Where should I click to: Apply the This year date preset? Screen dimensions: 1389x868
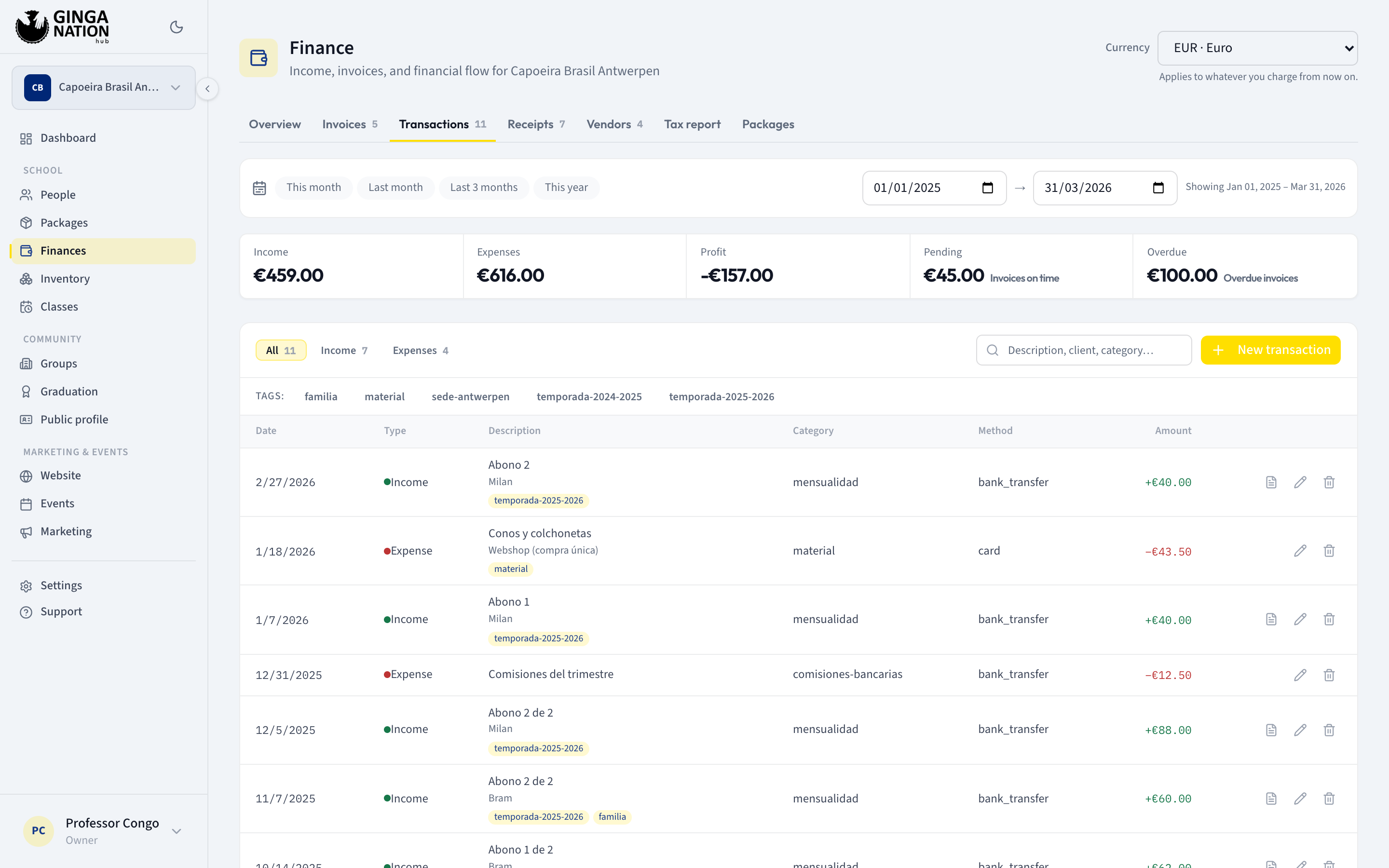(566, 188)
